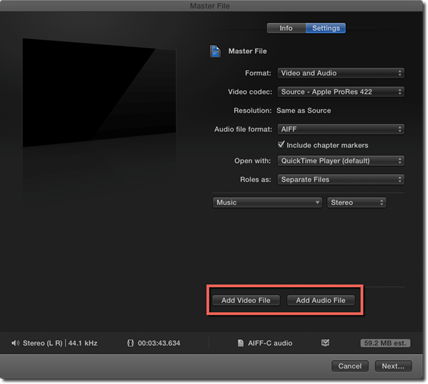Toggle Include chapter markers checkbox

pos(281,145)
